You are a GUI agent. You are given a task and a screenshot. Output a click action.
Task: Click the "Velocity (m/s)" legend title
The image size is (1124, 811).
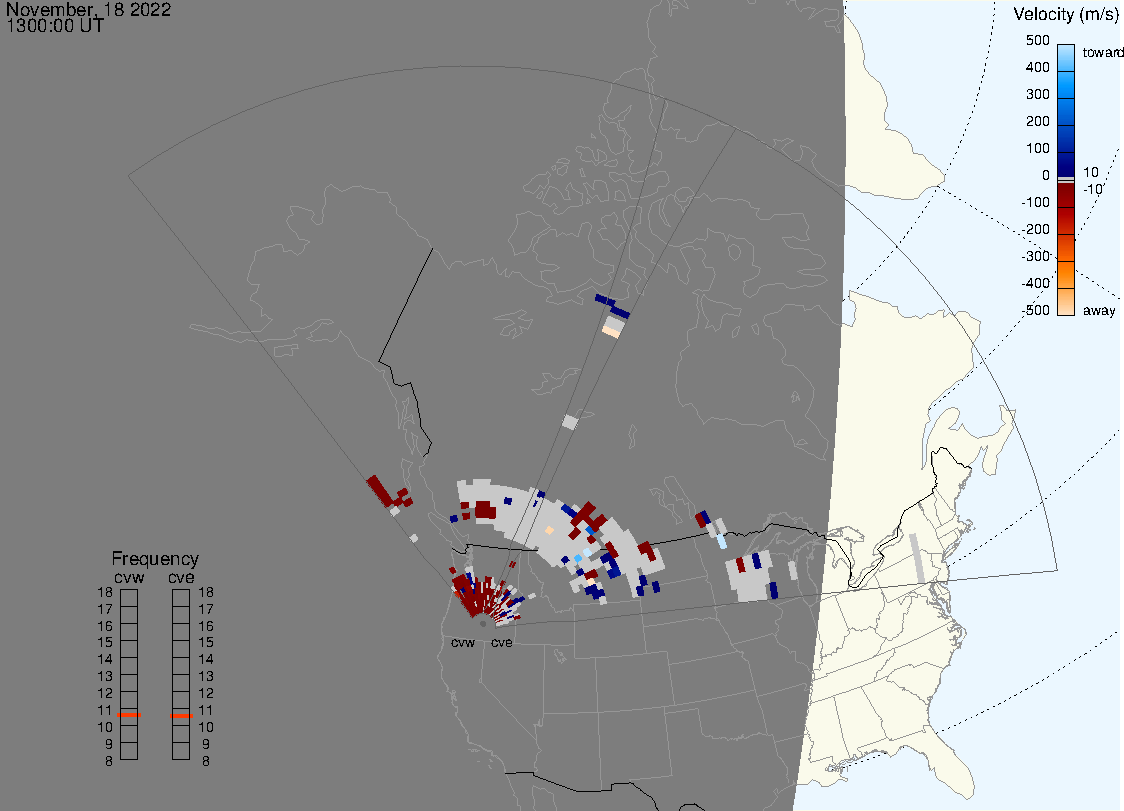click(x=1064, y=14)
